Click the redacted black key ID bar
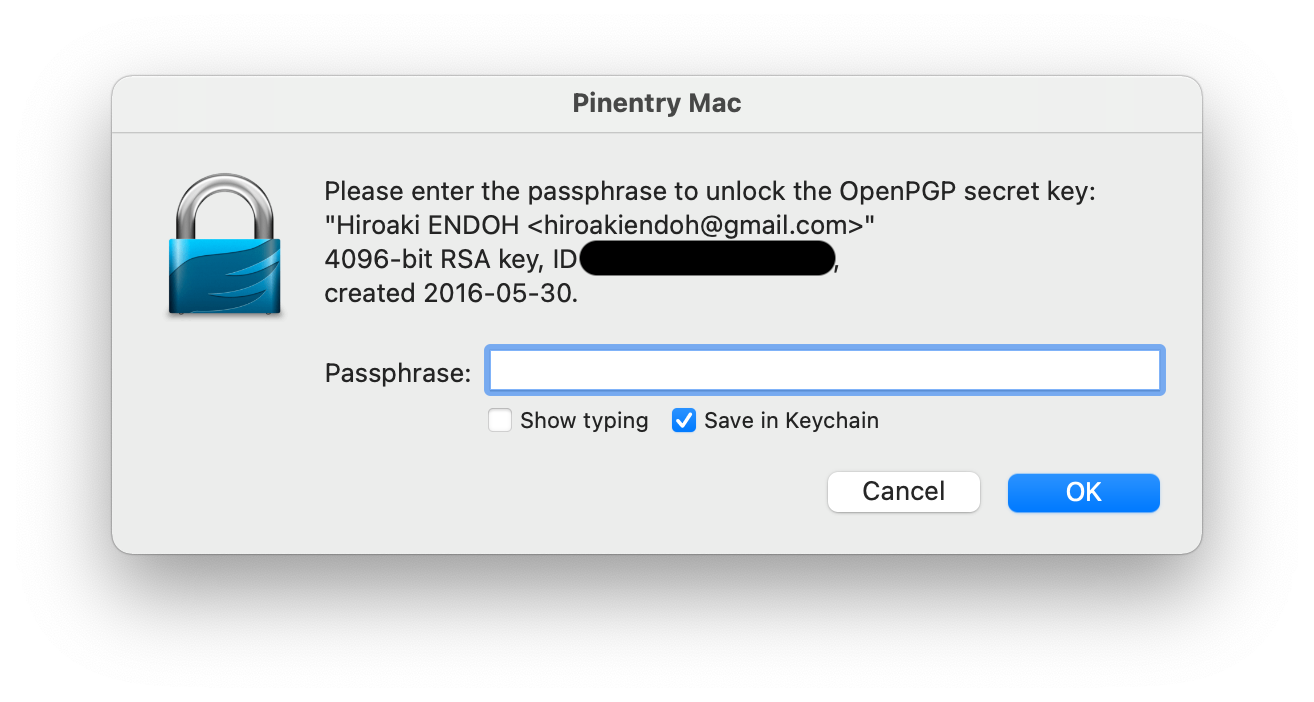This screenshot has height=702, width=1314. [x=706, y=259]
